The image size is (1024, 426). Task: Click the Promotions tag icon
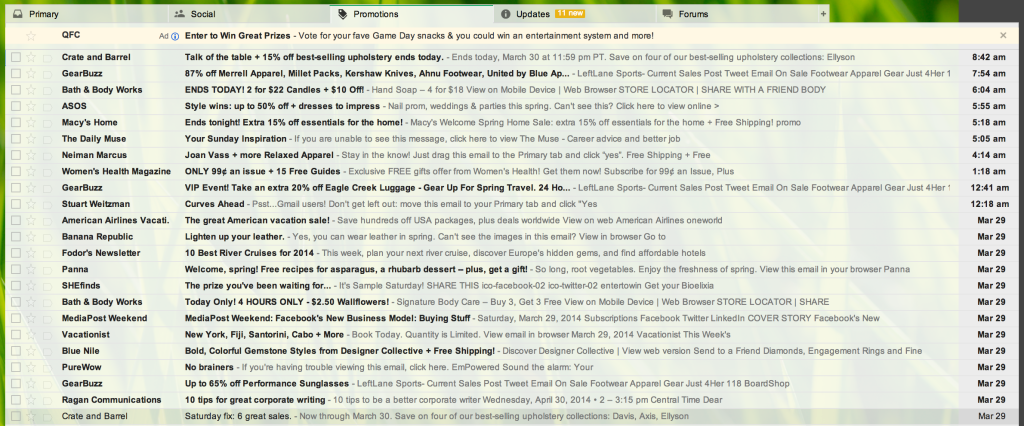pos(342,14)
